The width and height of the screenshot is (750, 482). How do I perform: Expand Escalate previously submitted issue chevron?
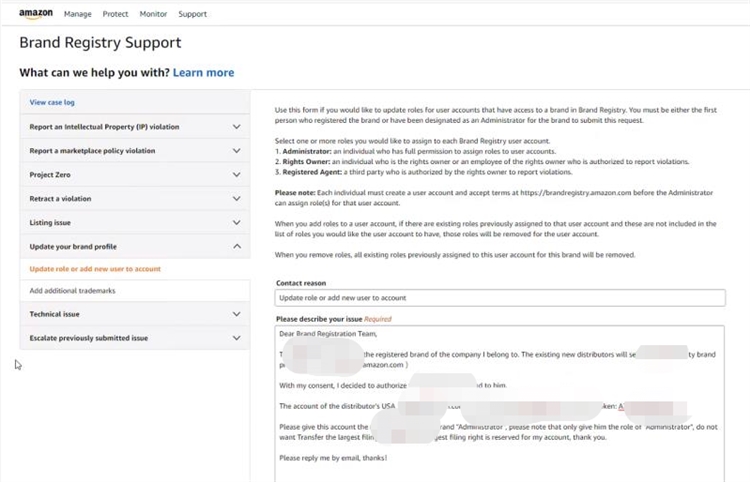click(236, 338)
